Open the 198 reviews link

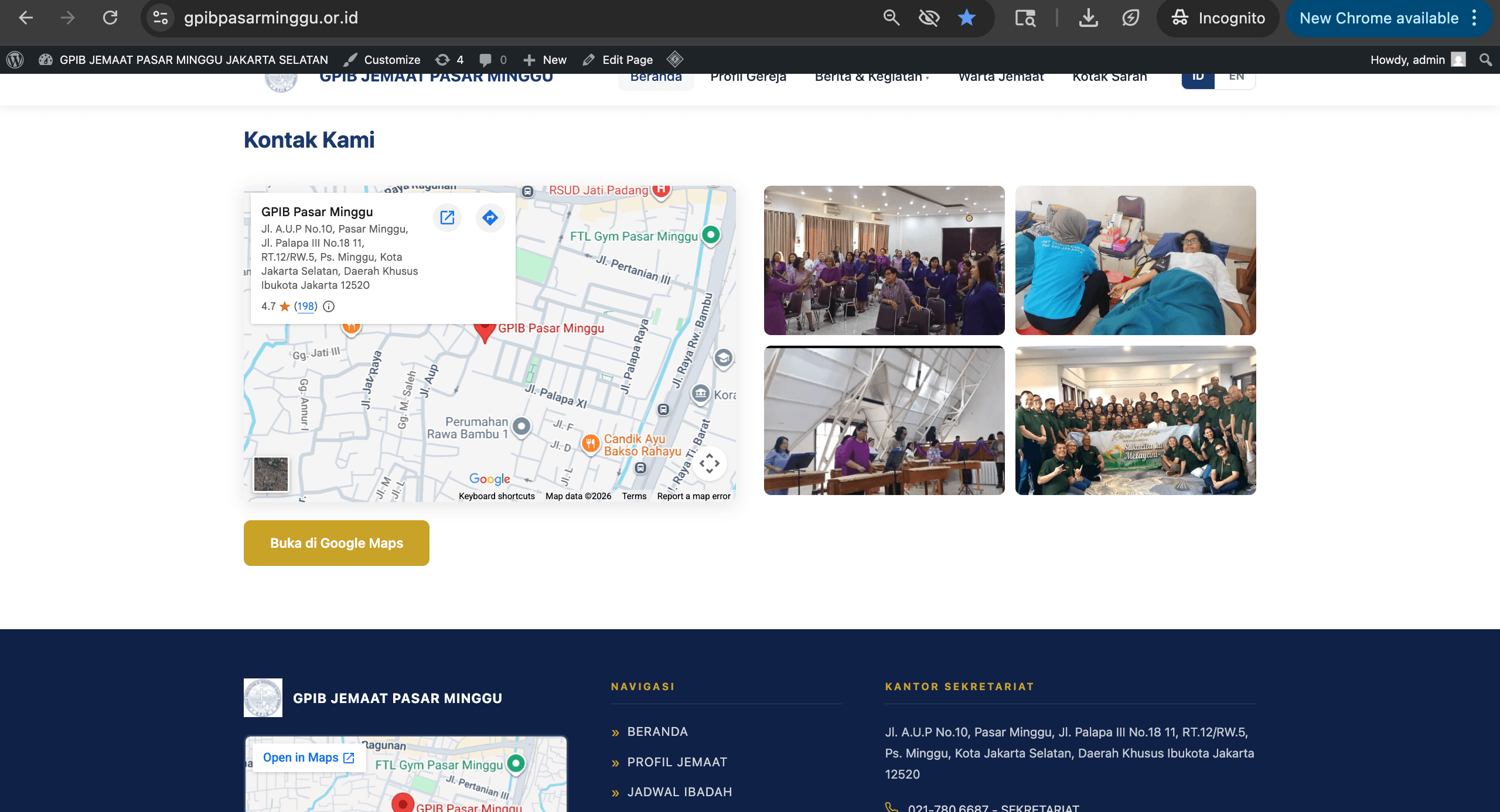coord(305,306)
